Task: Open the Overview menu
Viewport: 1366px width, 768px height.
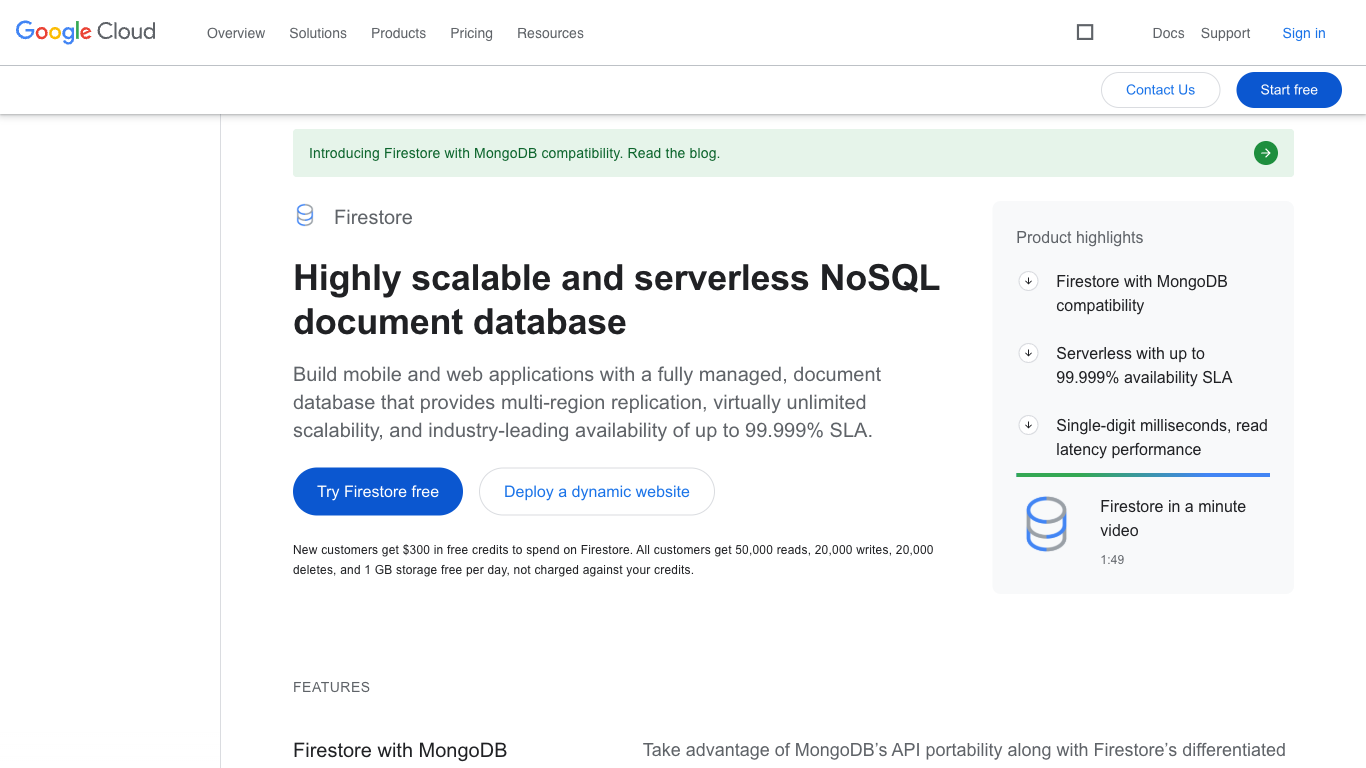Action: [236, 33]
